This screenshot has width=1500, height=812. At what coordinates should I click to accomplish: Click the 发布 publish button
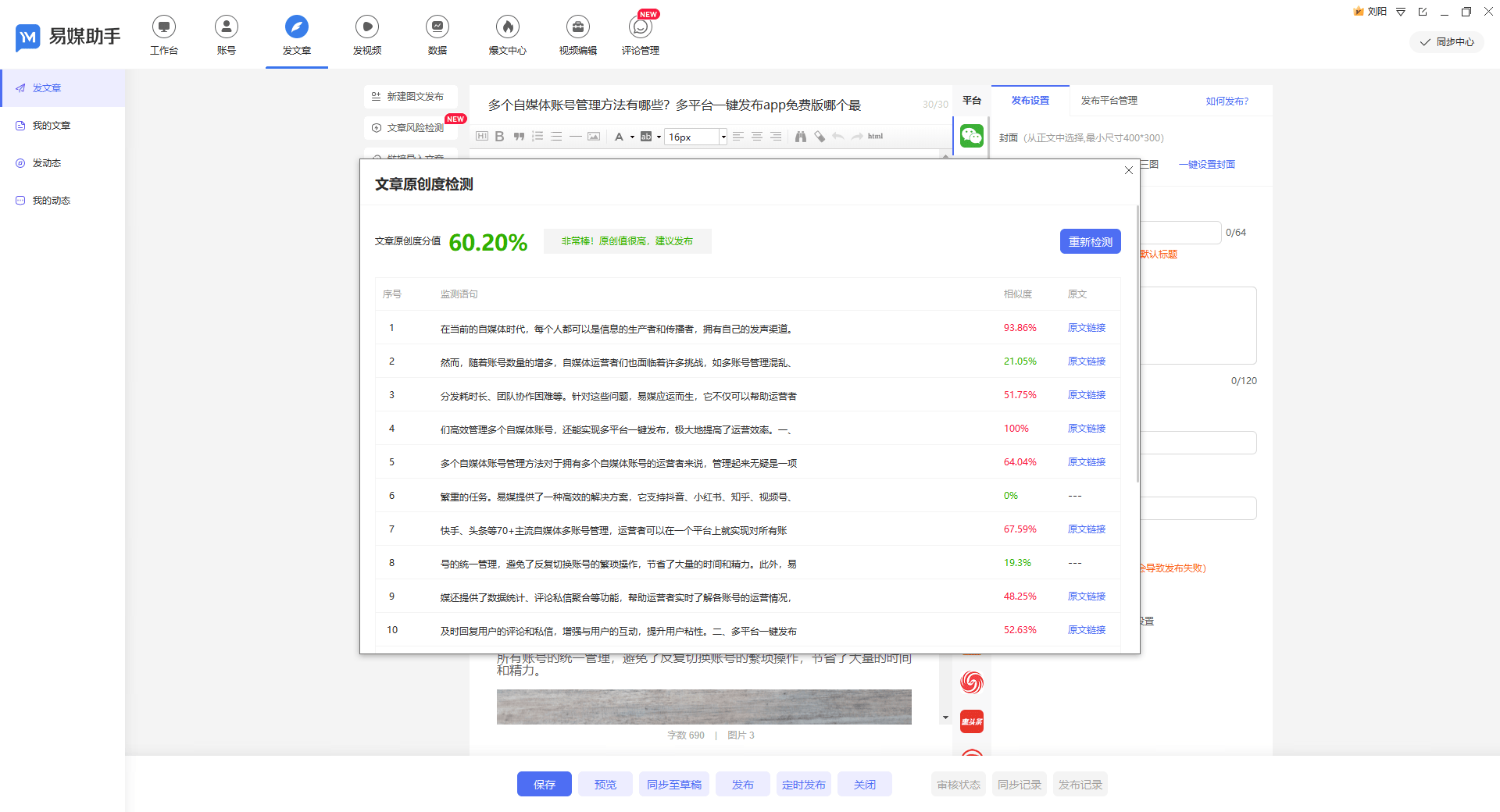tap(743, 785)
